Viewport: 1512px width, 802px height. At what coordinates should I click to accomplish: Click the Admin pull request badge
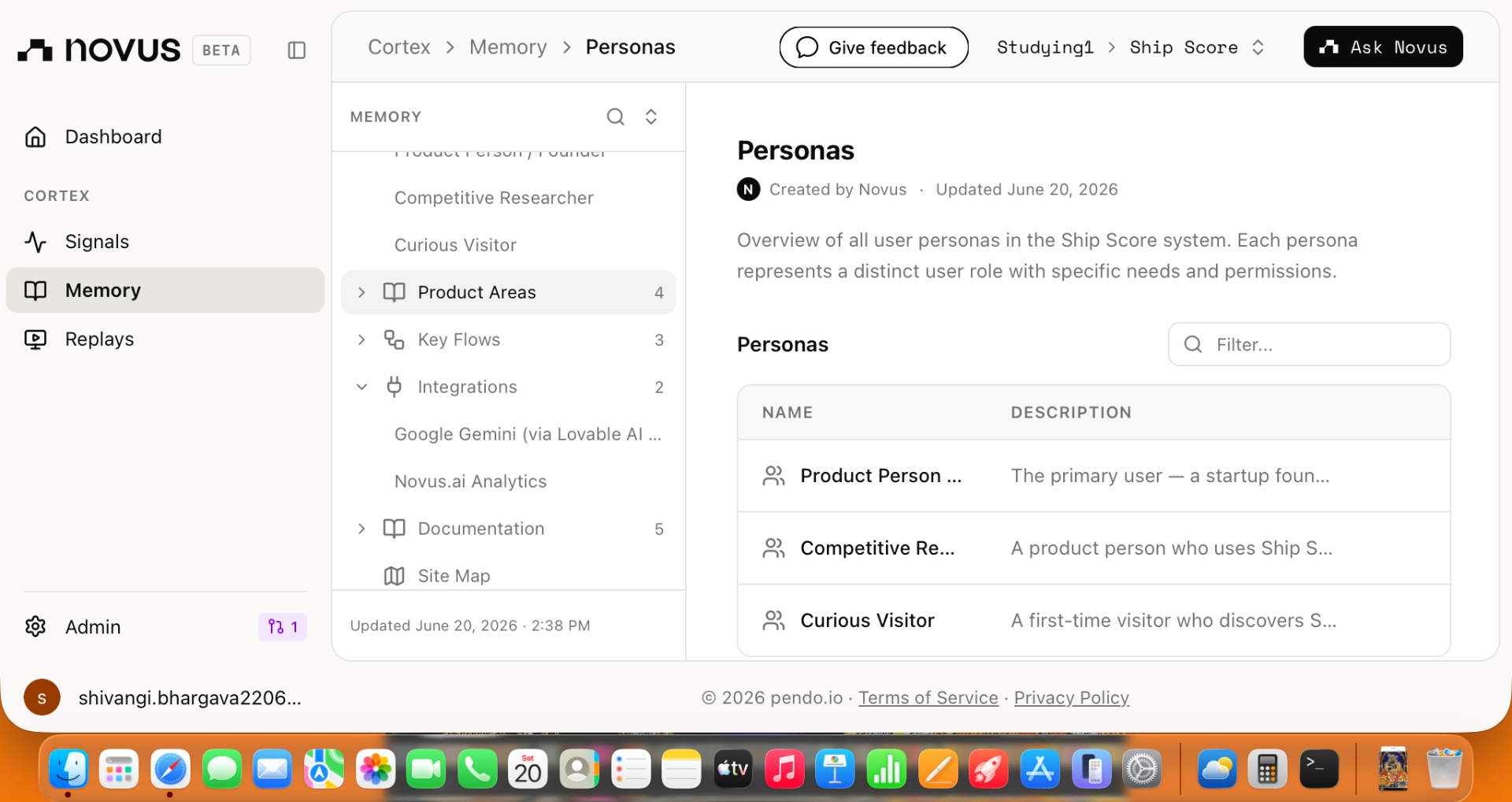coord(283,627)
